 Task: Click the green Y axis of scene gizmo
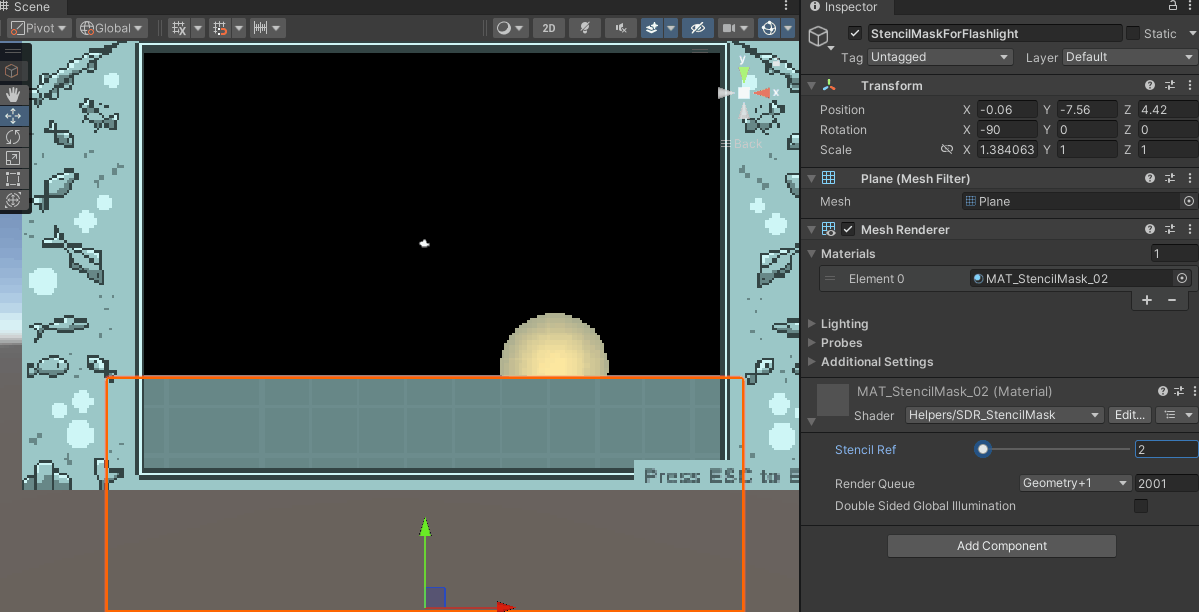point(743,73)
